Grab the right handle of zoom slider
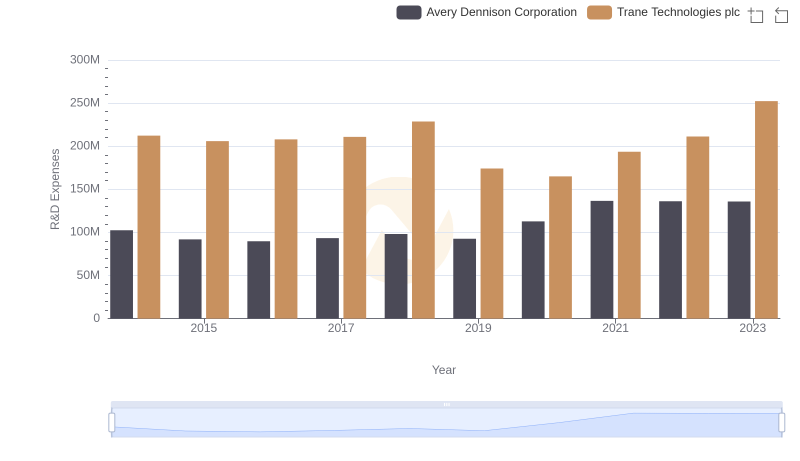 (x=782, y=423)
